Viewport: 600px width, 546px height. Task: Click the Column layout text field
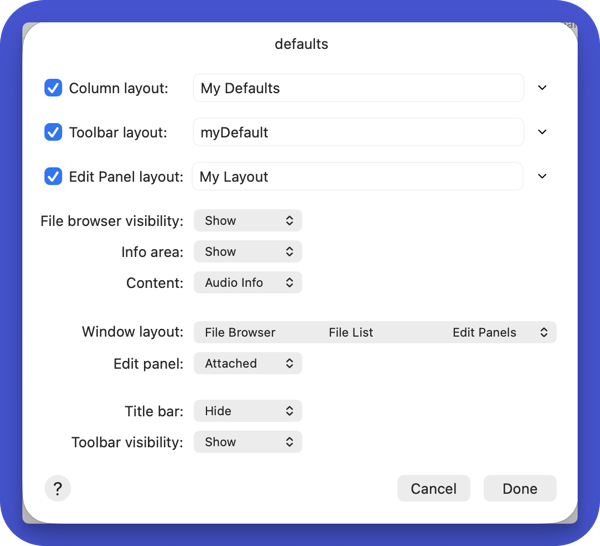358,88
